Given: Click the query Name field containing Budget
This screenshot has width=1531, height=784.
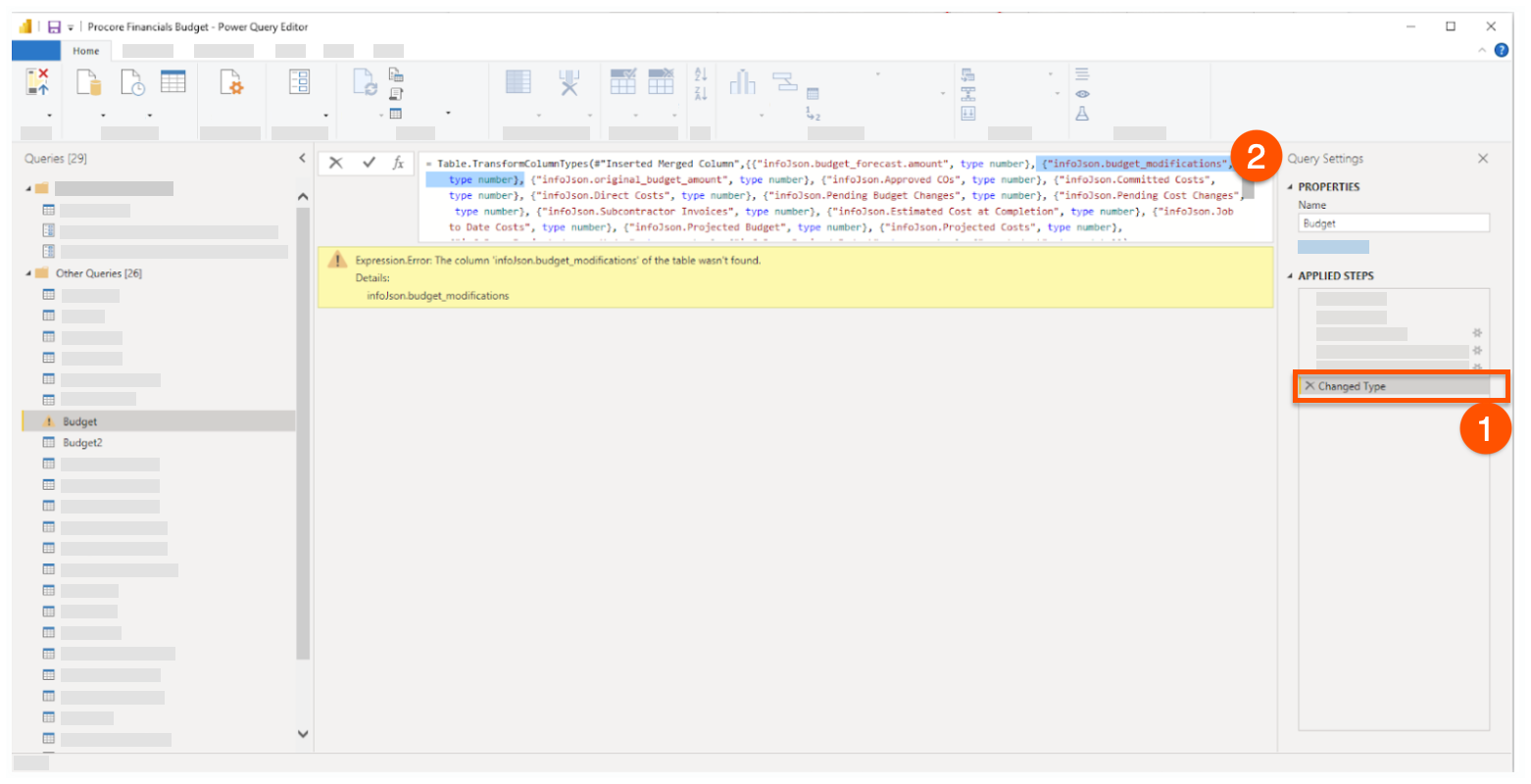Looking at the screenshot, I should [1394, 223].
